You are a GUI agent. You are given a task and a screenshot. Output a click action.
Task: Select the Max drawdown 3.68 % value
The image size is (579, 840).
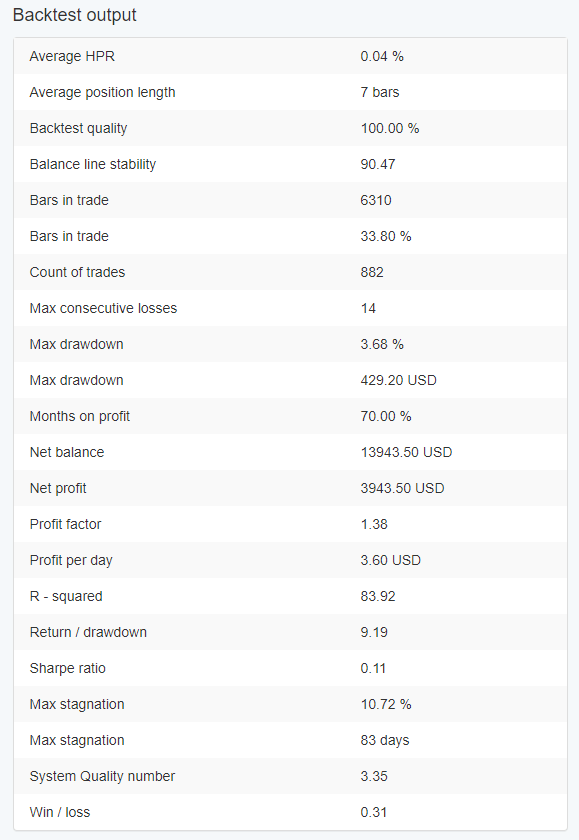382,344
